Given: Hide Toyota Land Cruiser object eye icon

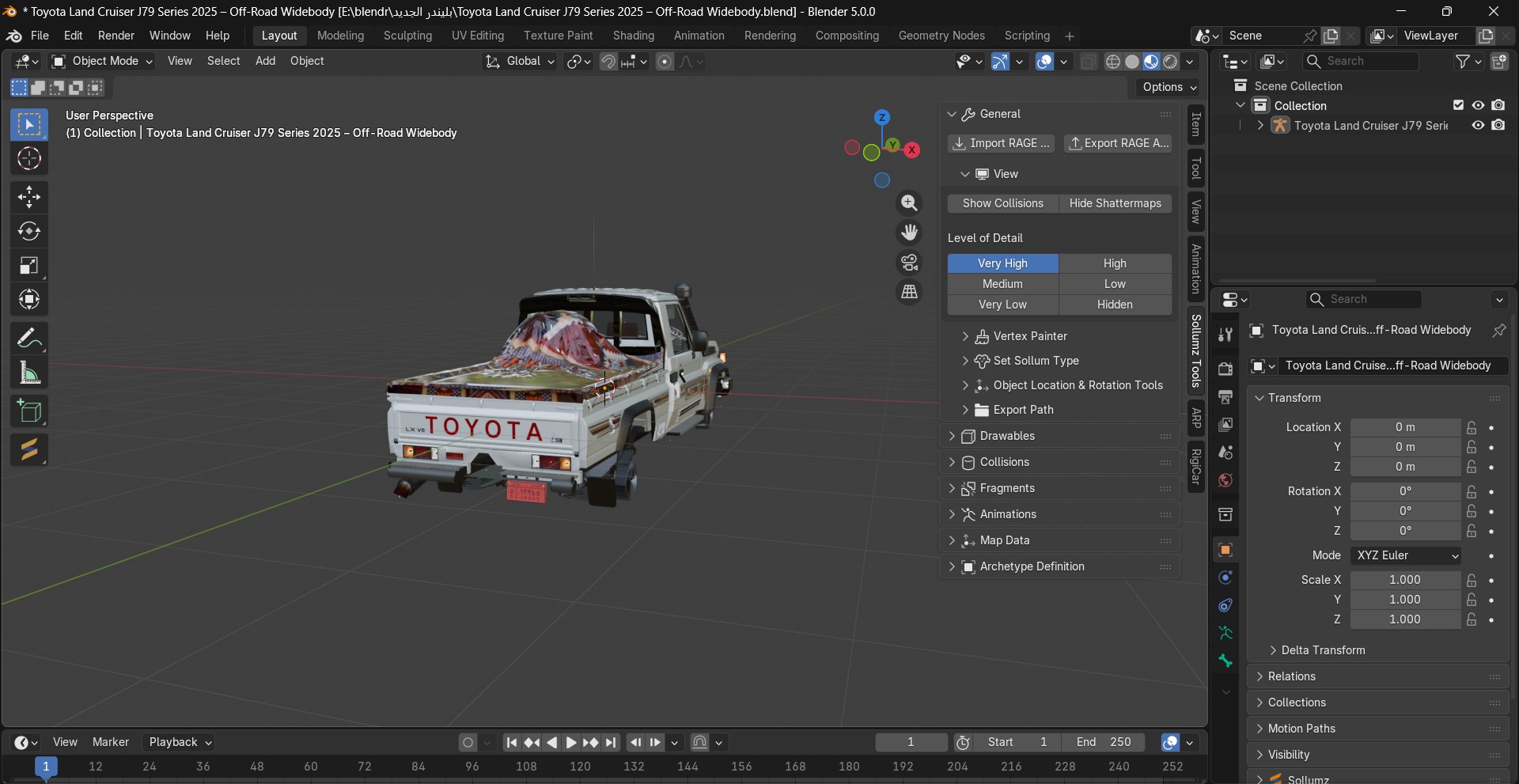Looking at the screenshot, I should point(1478,125).
